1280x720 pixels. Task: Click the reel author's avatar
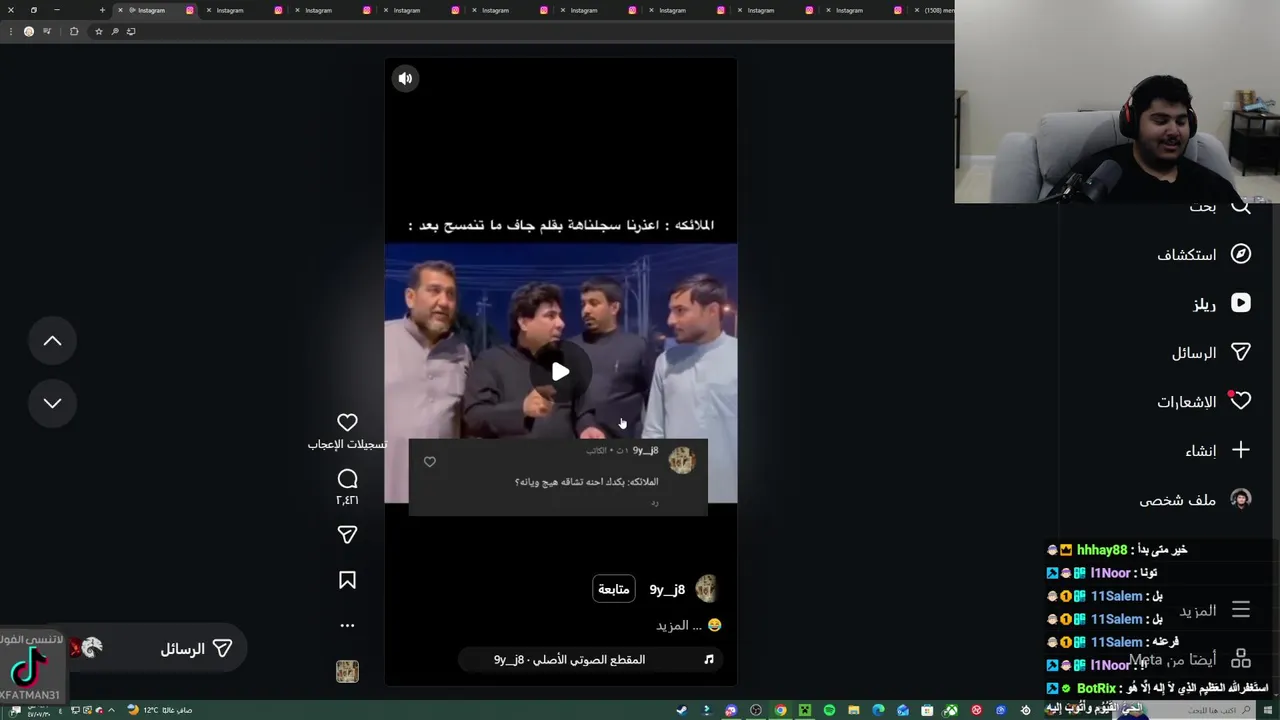pyautogui.click(x=706, y=588)
